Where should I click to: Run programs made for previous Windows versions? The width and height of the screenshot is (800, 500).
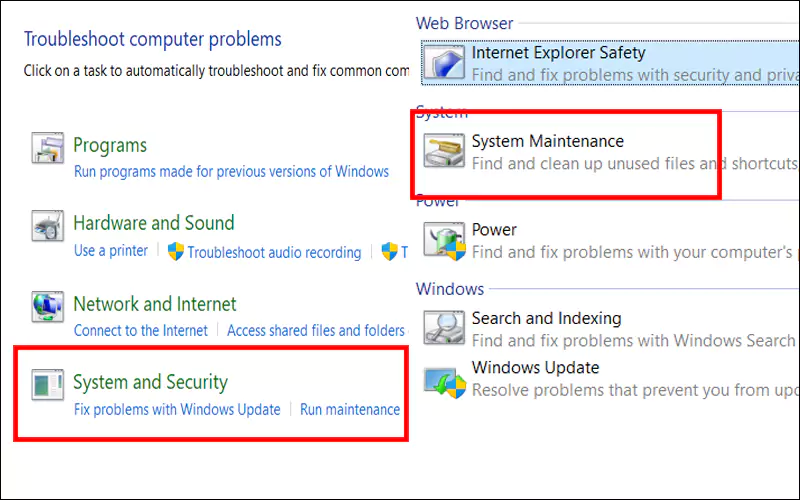[x=231, y=171]
